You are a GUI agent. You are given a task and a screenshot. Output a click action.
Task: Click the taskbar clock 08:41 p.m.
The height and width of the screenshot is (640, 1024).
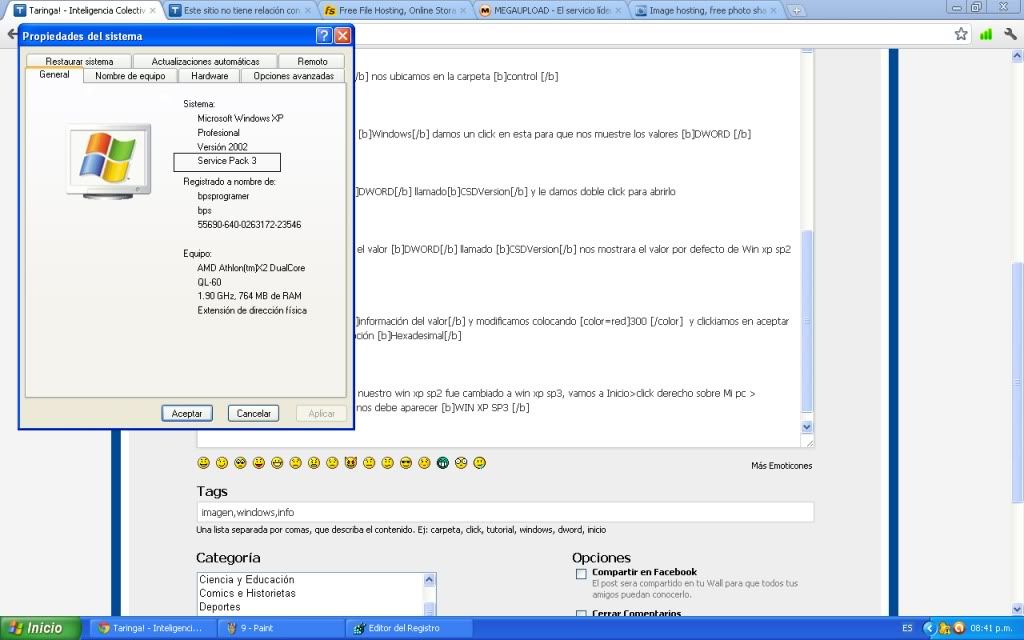(991, 628)
